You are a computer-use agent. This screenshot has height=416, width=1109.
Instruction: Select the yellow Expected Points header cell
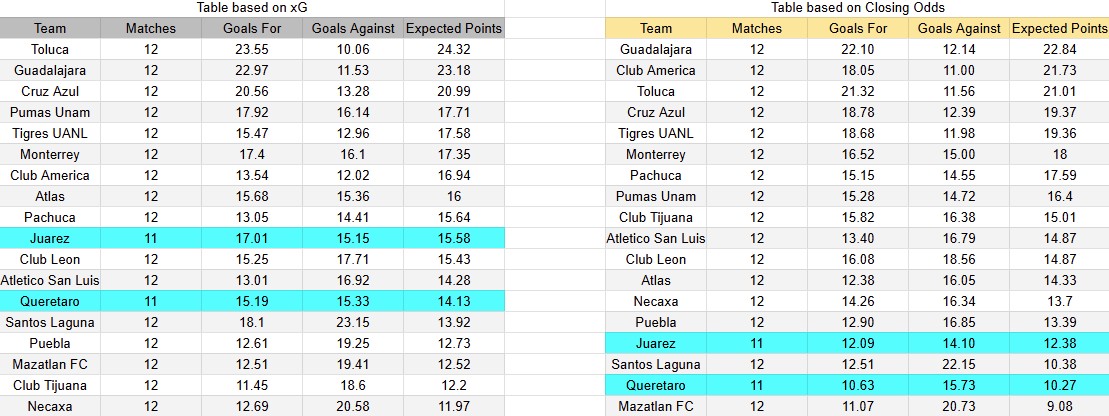point(1059,28)
